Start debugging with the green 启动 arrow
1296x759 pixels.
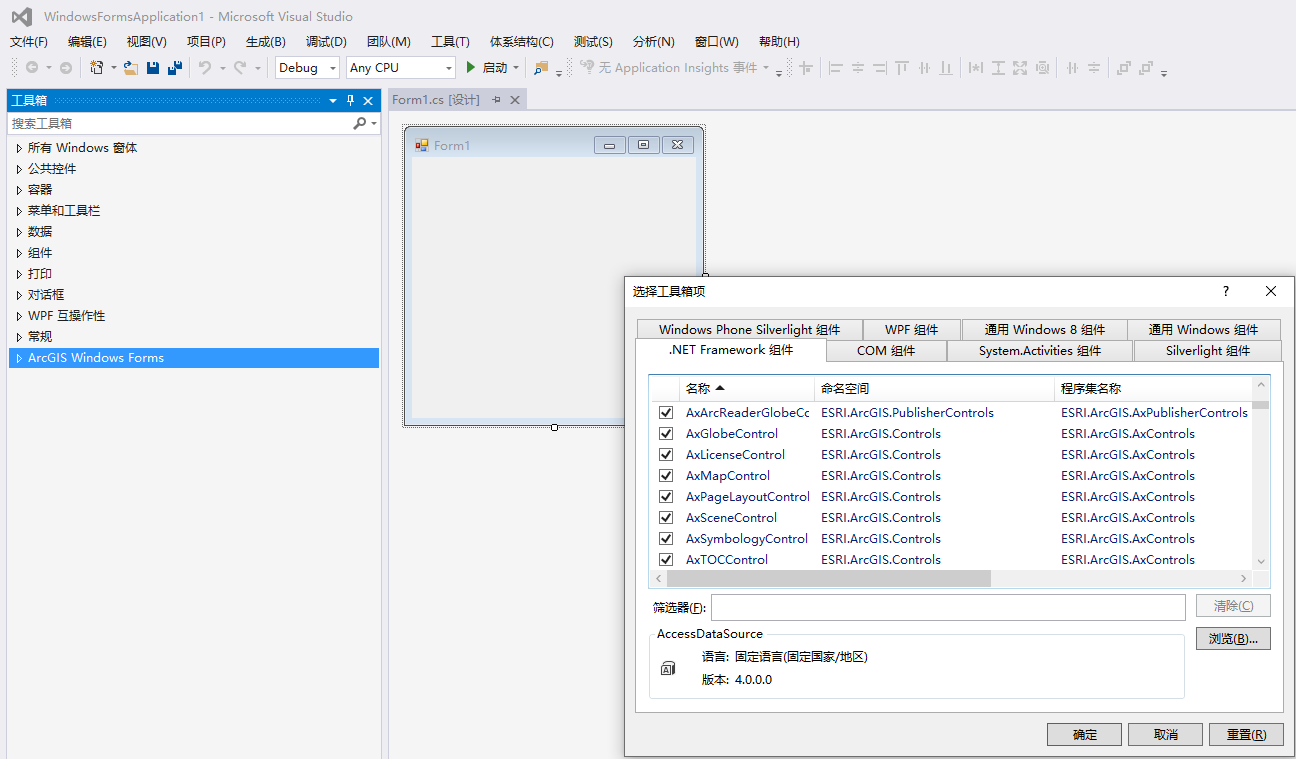tap(470, 67)
